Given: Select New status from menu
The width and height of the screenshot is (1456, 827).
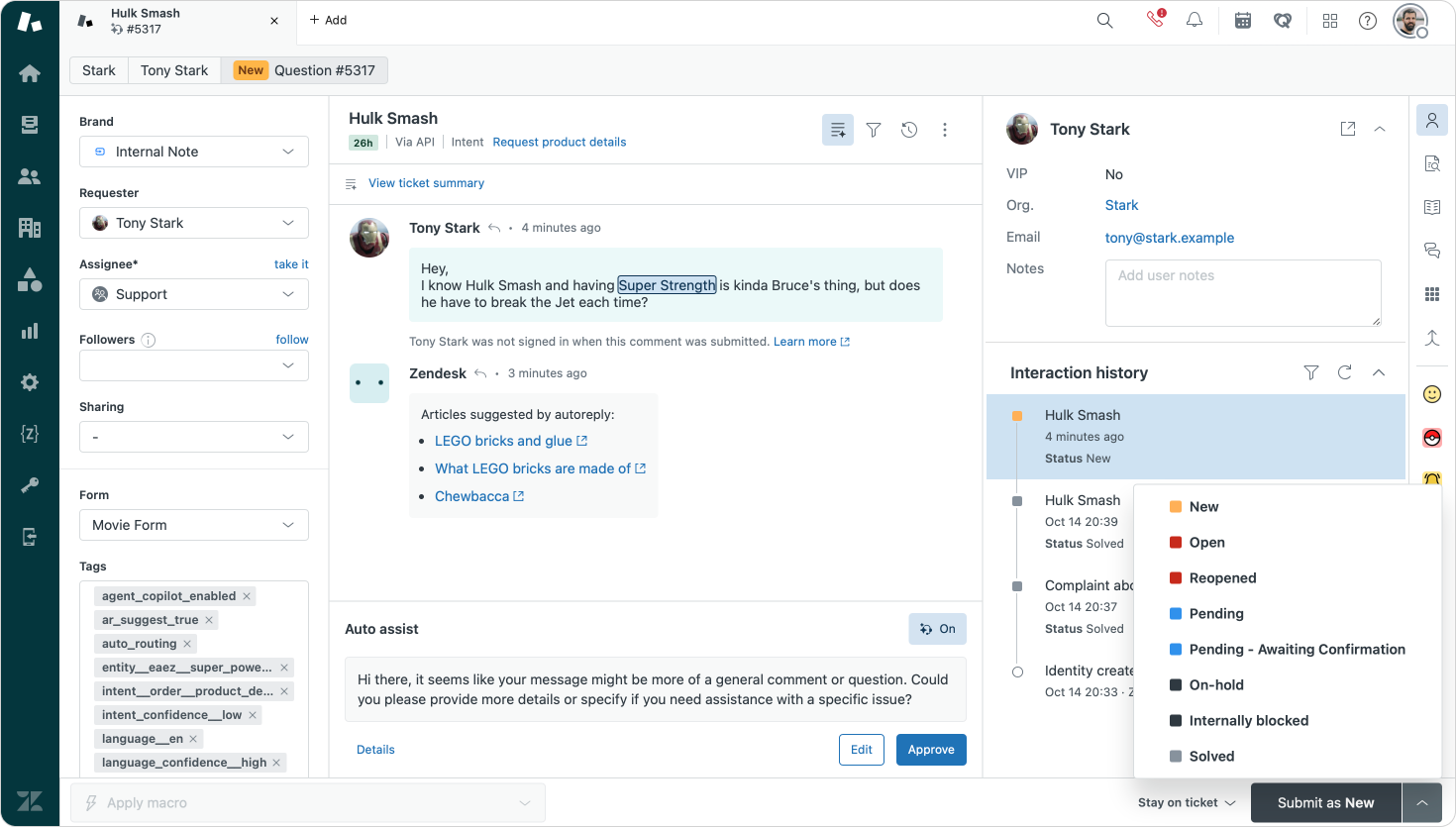Looking at the screenshot, I should coord(1288,507).
